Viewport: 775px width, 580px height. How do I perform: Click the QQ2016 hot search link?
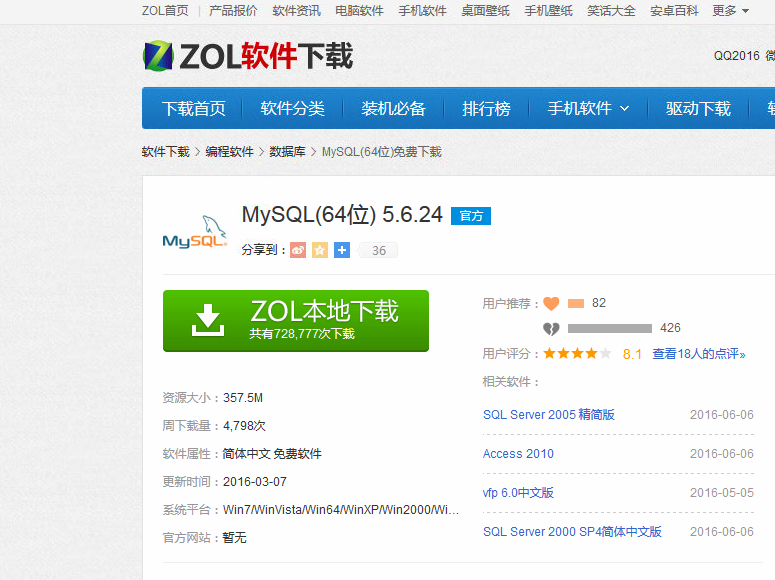[x=736, y=56]
